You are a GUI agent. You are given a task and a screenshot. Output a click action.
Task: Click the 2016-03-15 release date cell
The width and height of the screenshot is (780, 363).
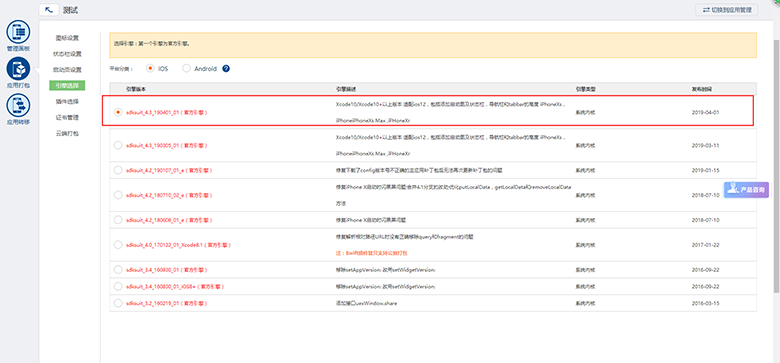click(705, 303)
